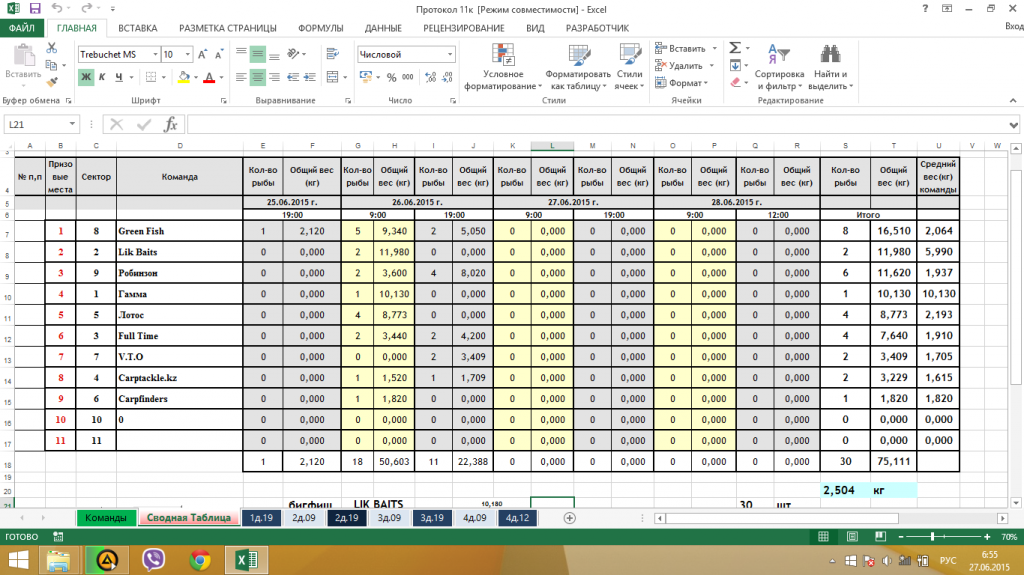
Task: Toggle center horizontal alignment
Action: click(257, 77)
